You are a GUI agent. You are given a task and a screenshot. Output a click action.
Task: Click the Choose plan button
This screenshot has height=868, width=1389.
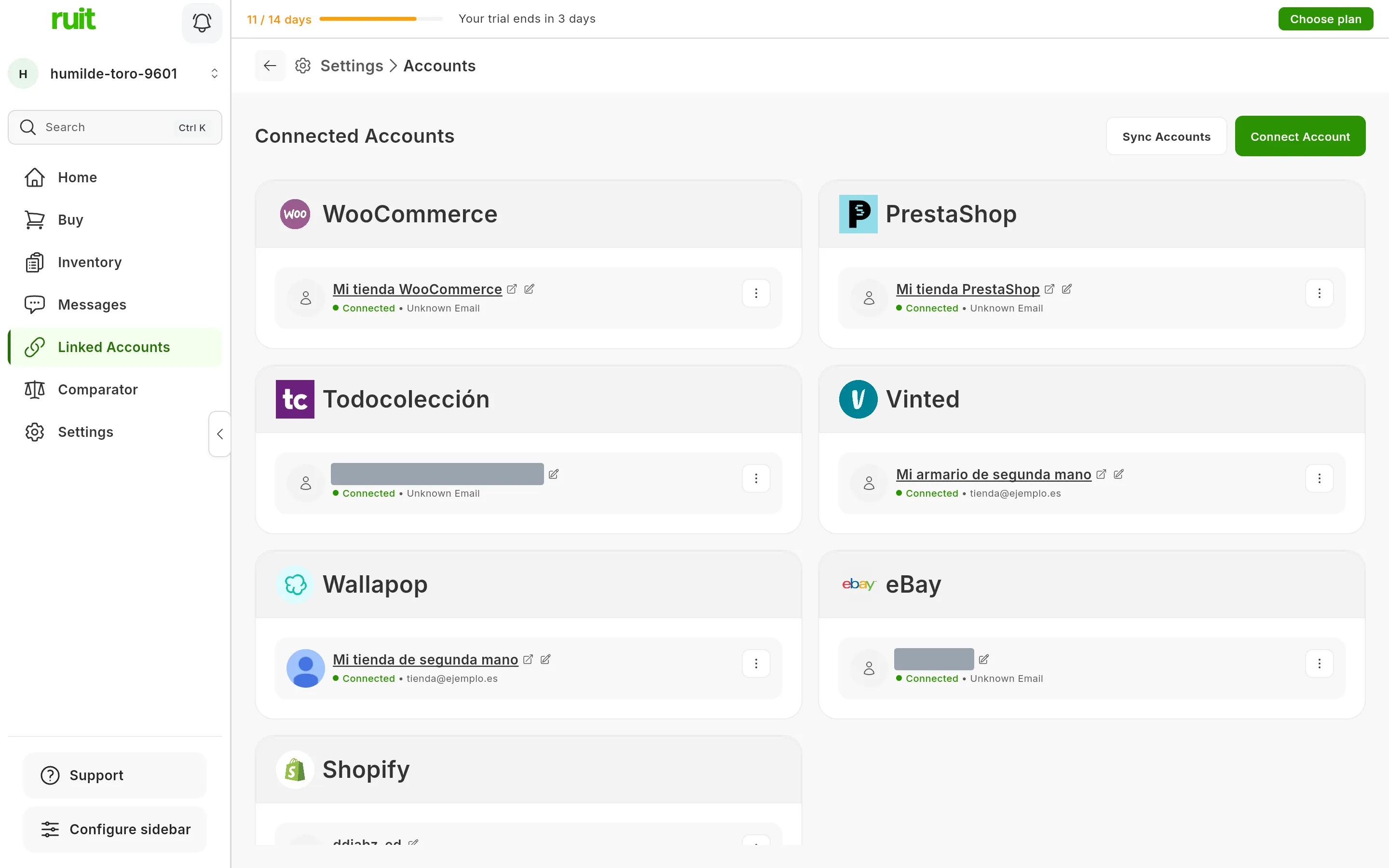tap(1325, 19)
